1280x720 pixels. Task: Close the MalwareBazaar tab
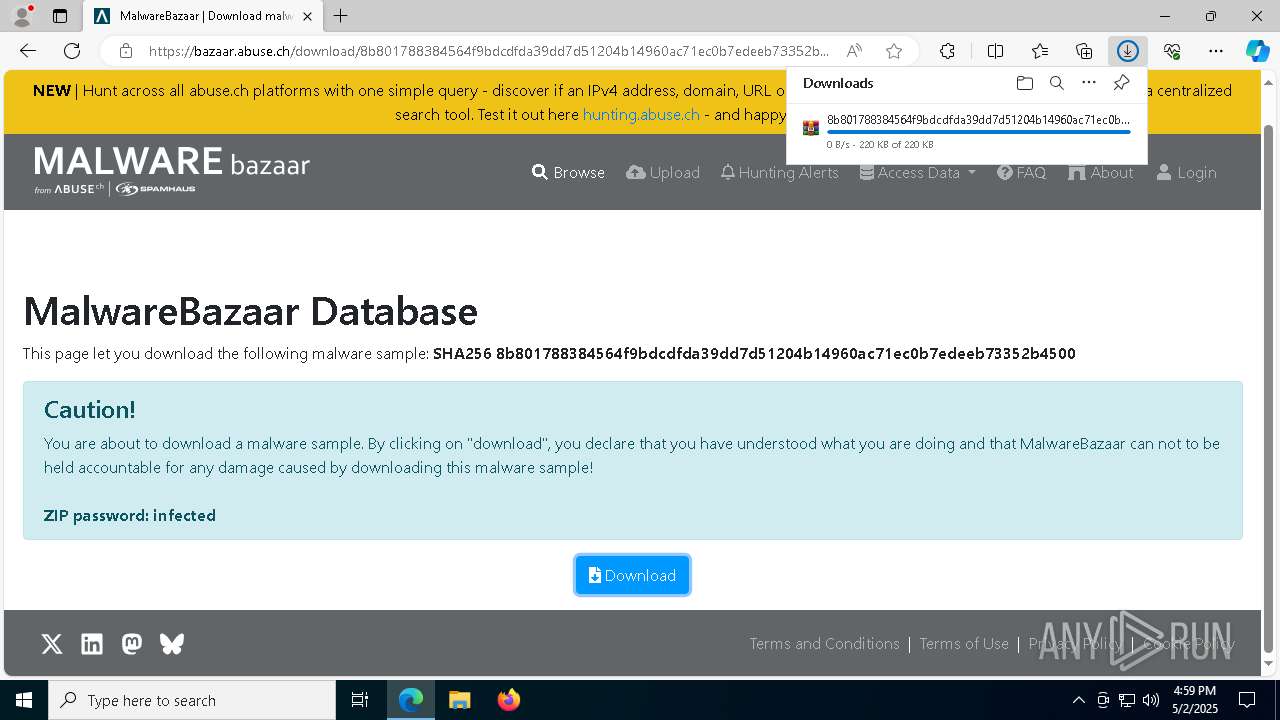pyautogui.click(x=307, y=16)
